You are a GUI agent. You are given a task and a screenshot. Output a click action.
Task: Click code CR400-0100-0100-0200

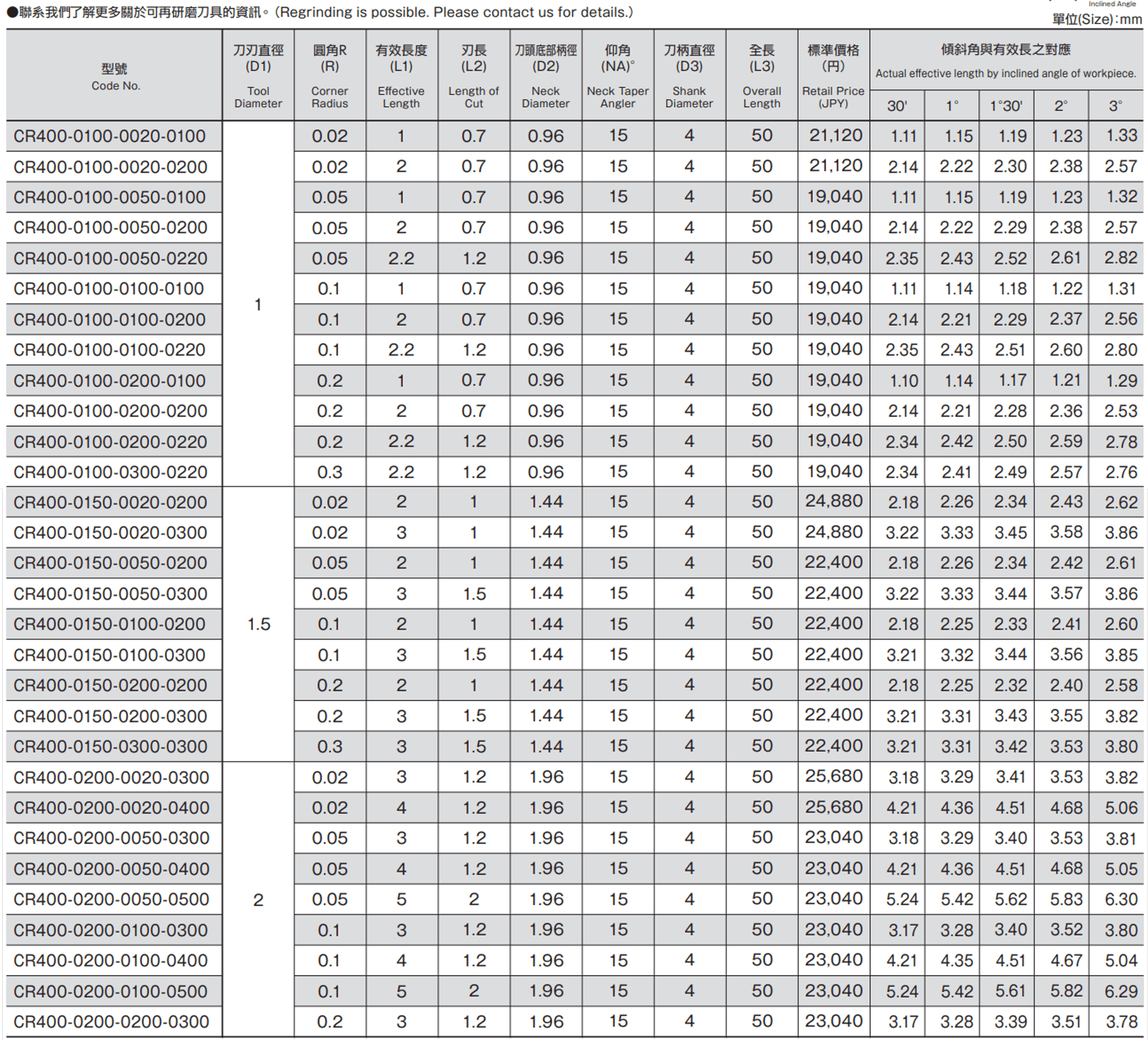coord(109,320)
